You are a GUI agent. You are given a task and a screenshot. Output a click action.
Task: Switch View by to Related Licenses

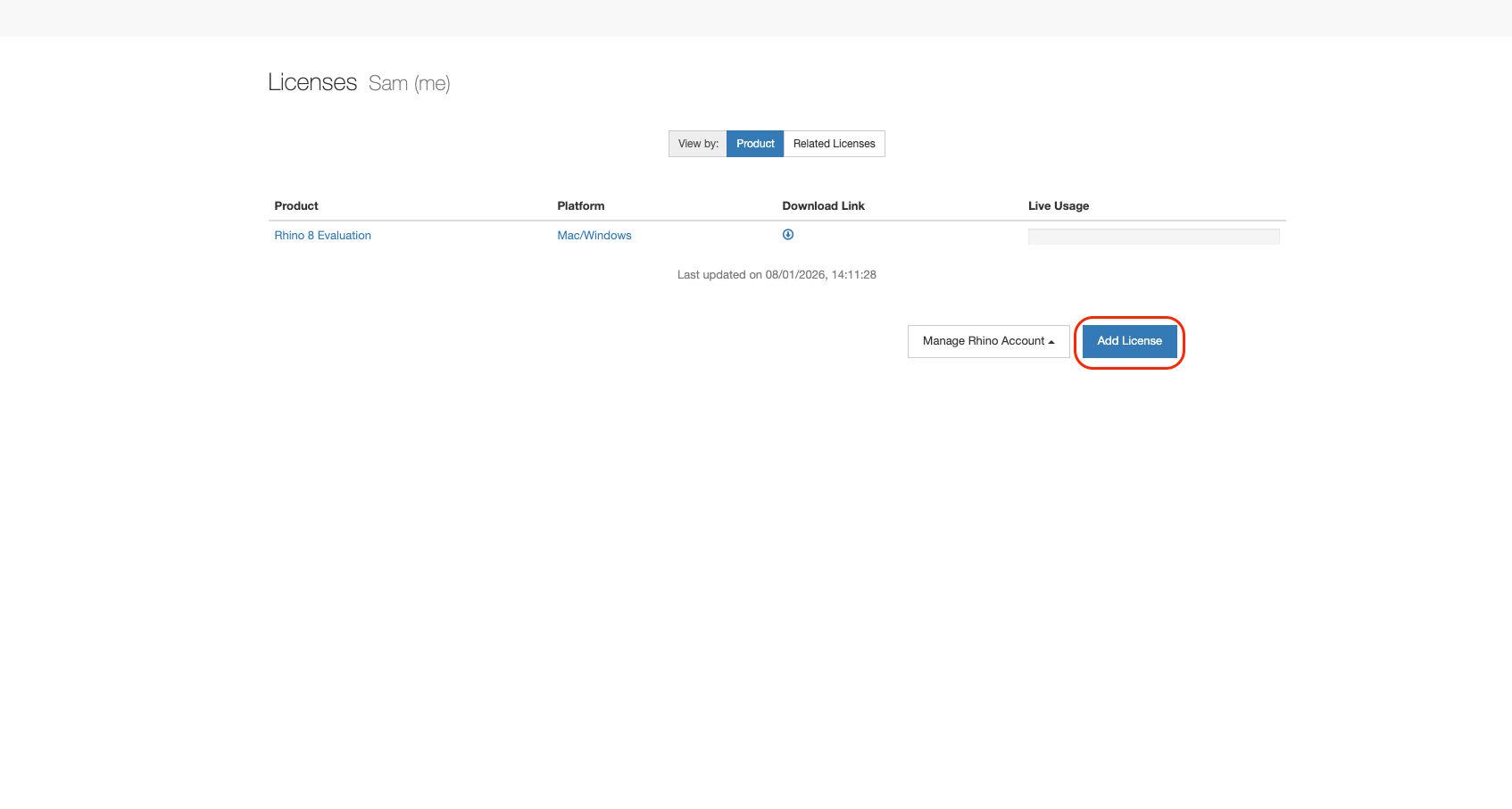(834, 144)
